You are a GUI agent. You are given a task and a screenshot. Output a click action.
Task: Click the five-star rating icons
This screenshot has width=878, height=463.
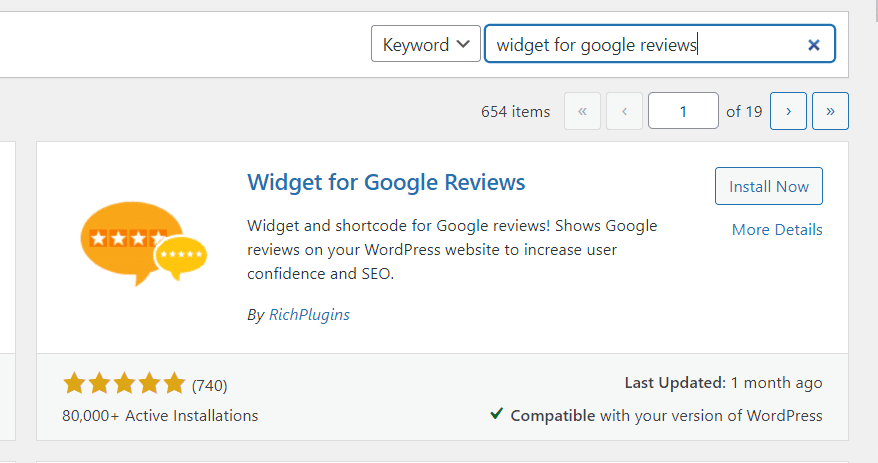click(x=124, y=384)
